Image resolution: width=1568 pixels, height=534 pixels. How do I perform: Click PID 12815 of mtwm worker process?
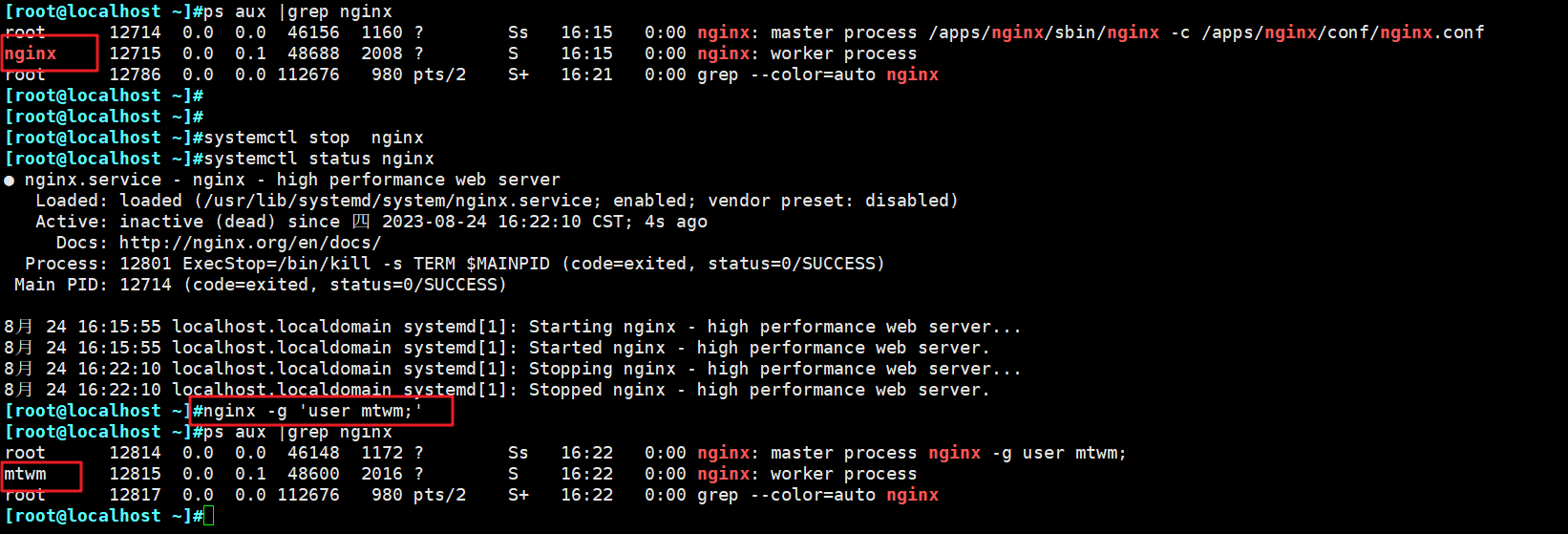coord(135,474)
